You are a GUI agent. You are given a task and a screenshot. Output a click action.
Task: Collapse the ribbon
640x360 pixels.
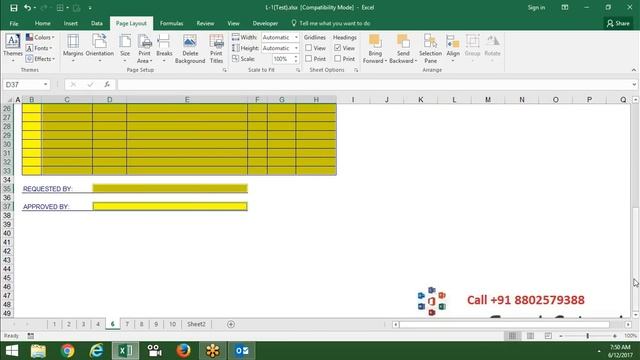coord(633,70)
